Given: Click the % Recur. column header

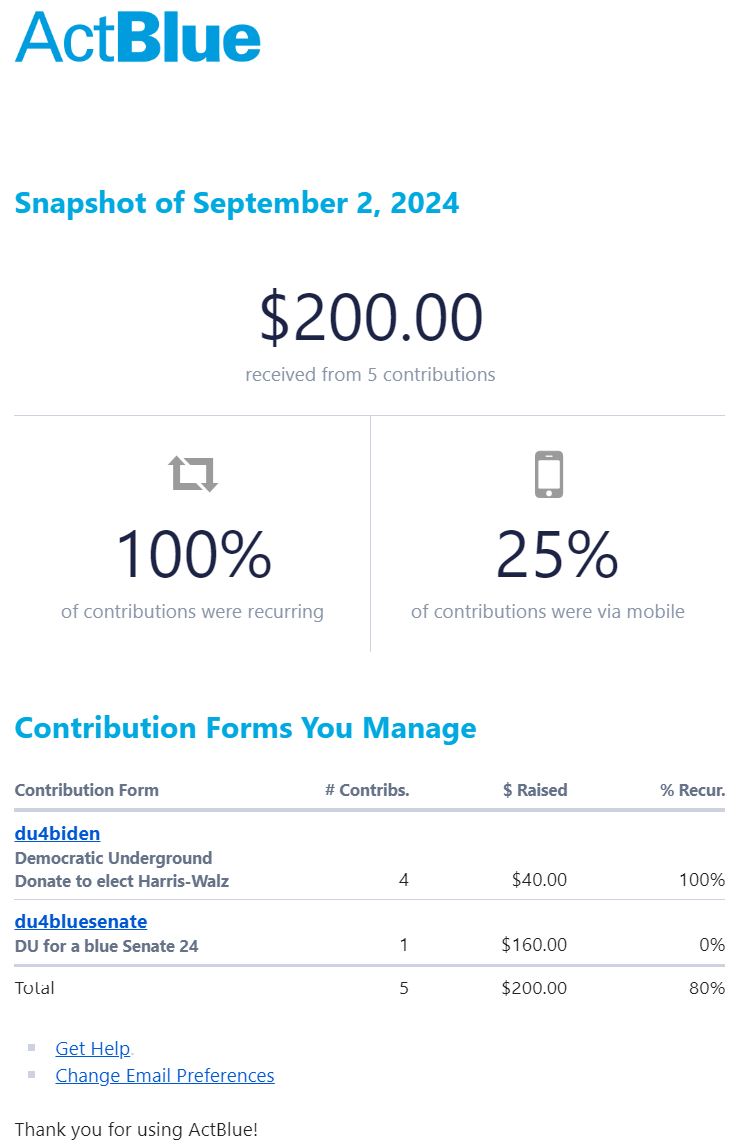Looking at the screenshot, I should pyautogui.click(x=692, y=790).
